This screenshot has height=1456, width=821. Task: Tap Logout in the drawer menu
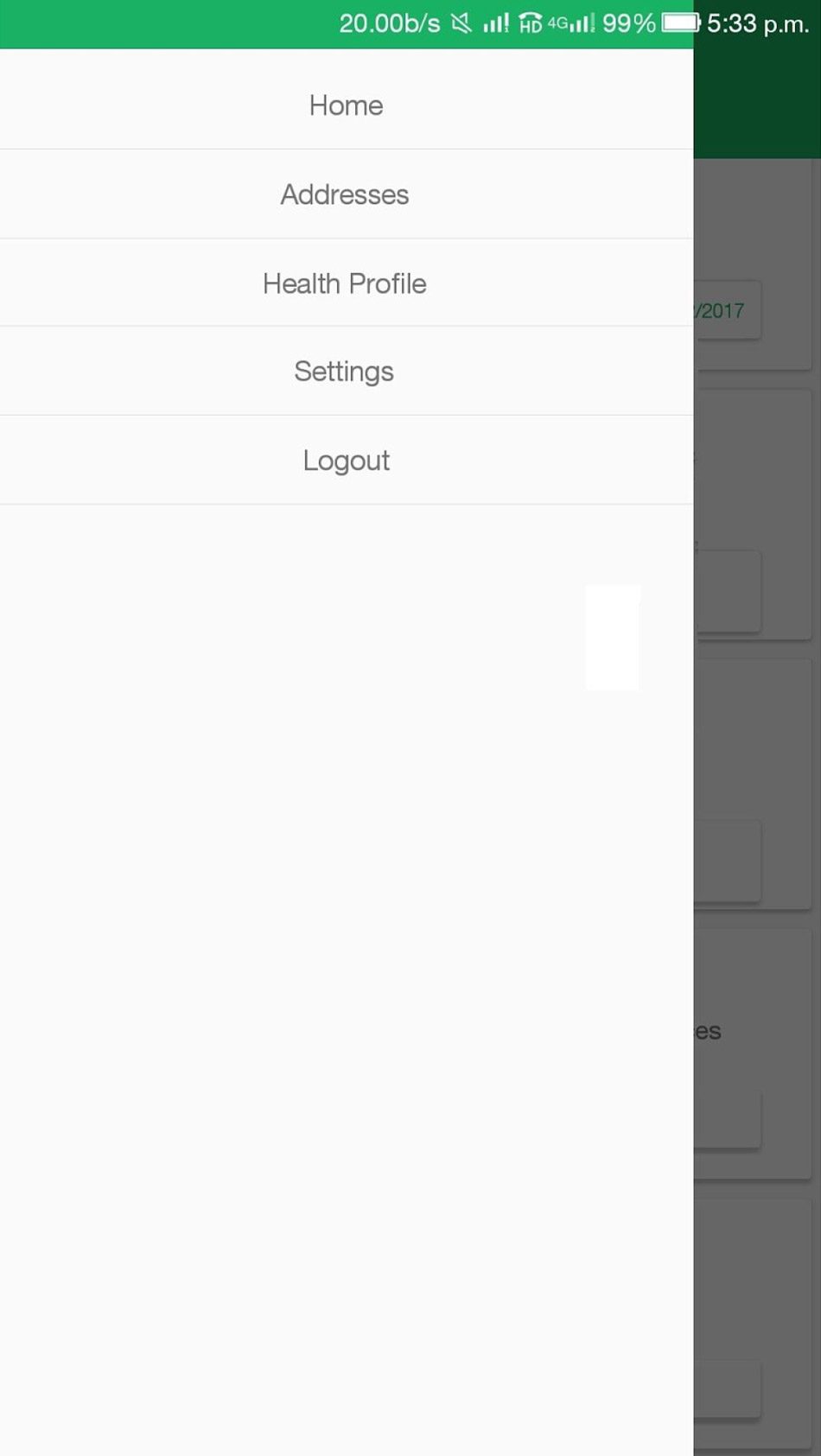[x=346, y=461]
